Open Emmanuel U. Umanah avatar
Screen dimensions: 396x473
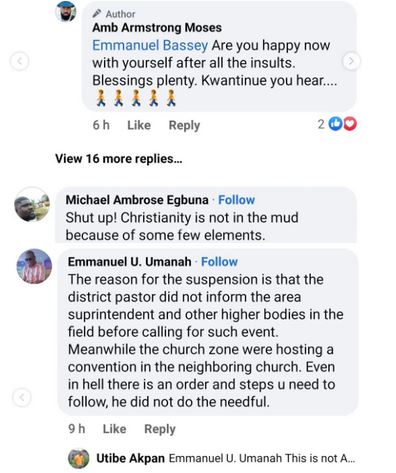(x=34, y=266)
